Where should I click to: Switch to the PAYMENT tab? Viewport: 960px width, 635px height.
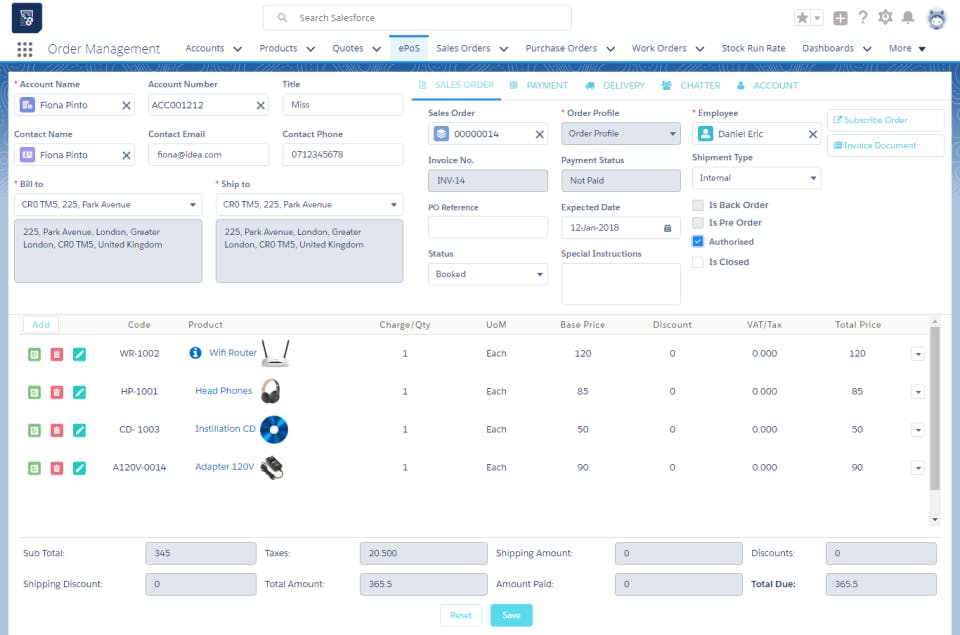click(539, 86)
